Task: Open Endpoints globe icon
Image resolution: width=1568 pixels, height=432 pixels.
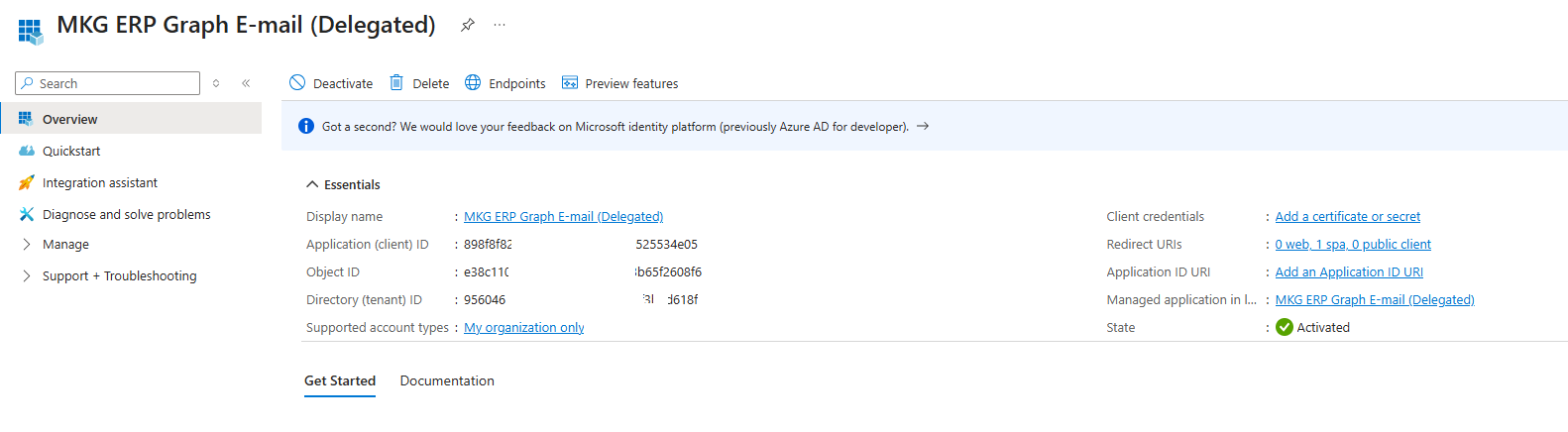Action: coord(473,83)
